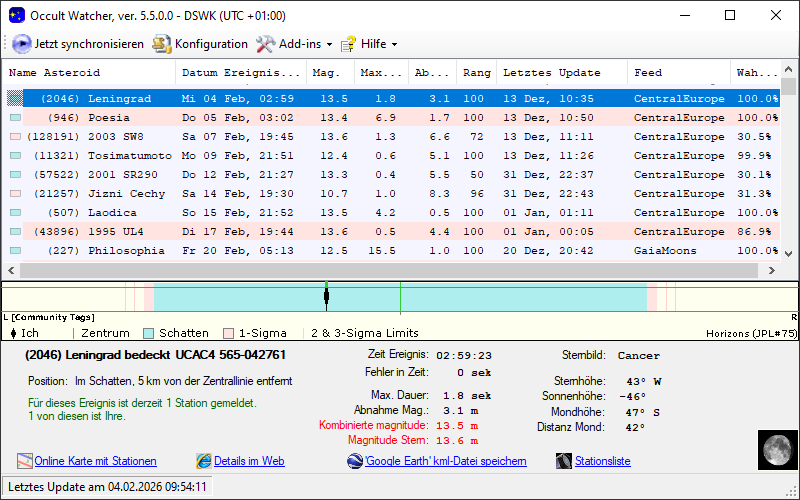
Task: Select the (43896) 1995 UL4 event row
Action: [393, 232]
